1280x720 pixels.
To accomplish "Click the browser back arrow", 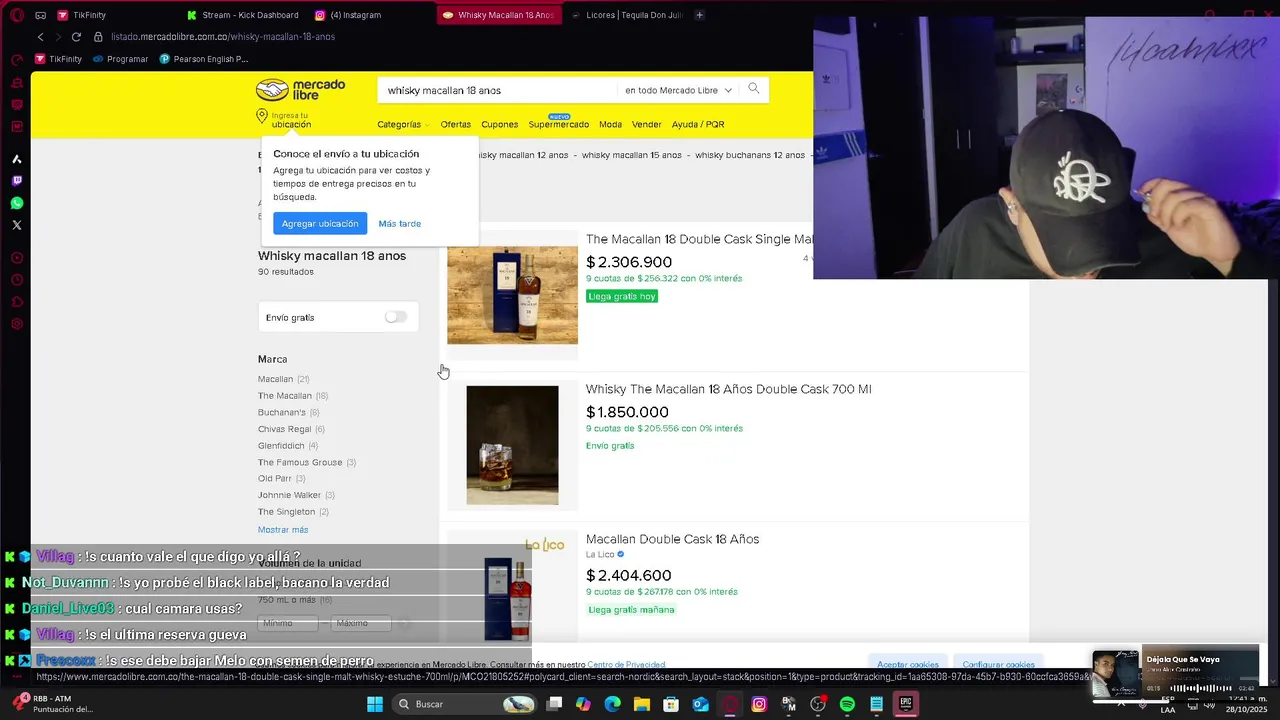I will 40,37.
